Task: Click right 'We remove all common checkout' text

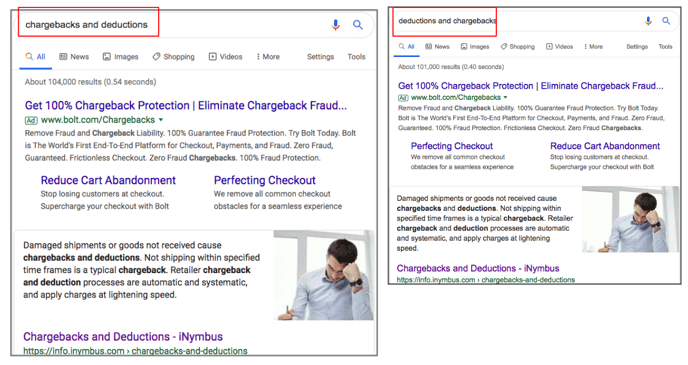Action: (x=458, y=157)
